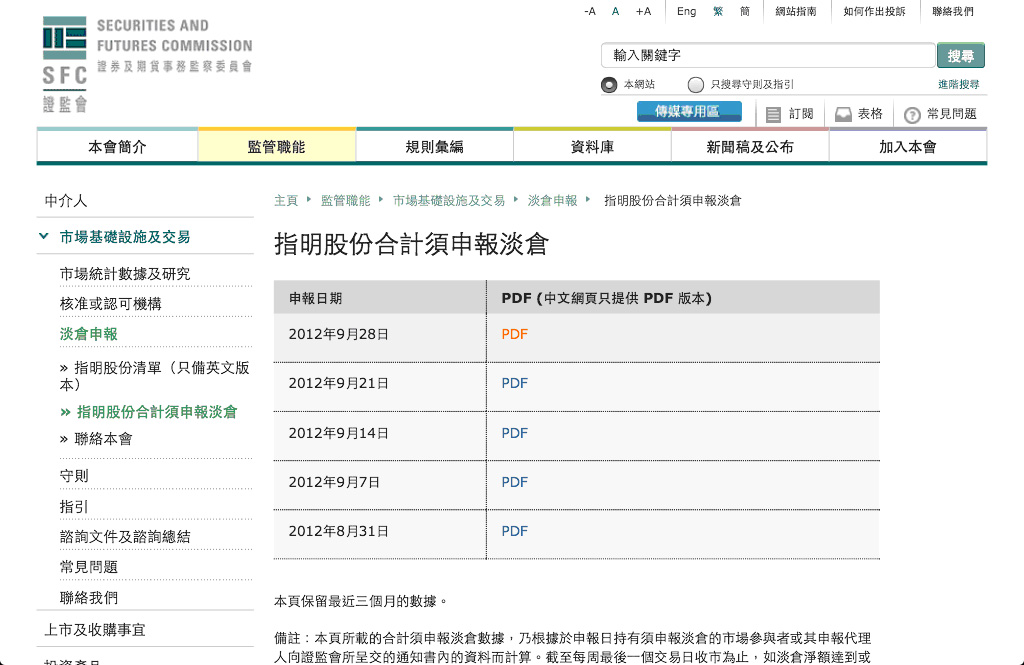Open the 規則彙編 main menu tab
This screenshot has height=665, width=1024.
(434, 147)
